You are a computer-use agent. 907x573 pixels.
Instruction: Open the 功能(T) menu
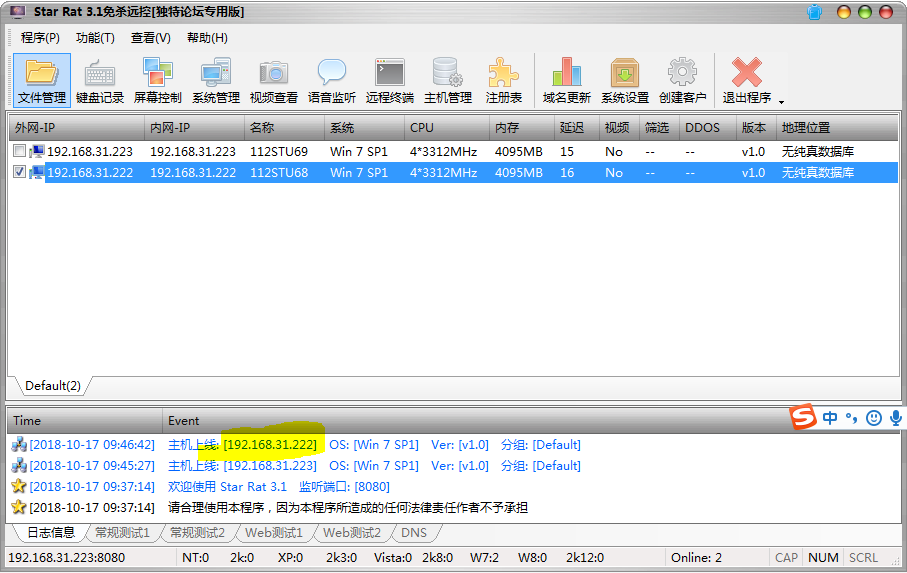pyautogui.click(x=95, y=38)
